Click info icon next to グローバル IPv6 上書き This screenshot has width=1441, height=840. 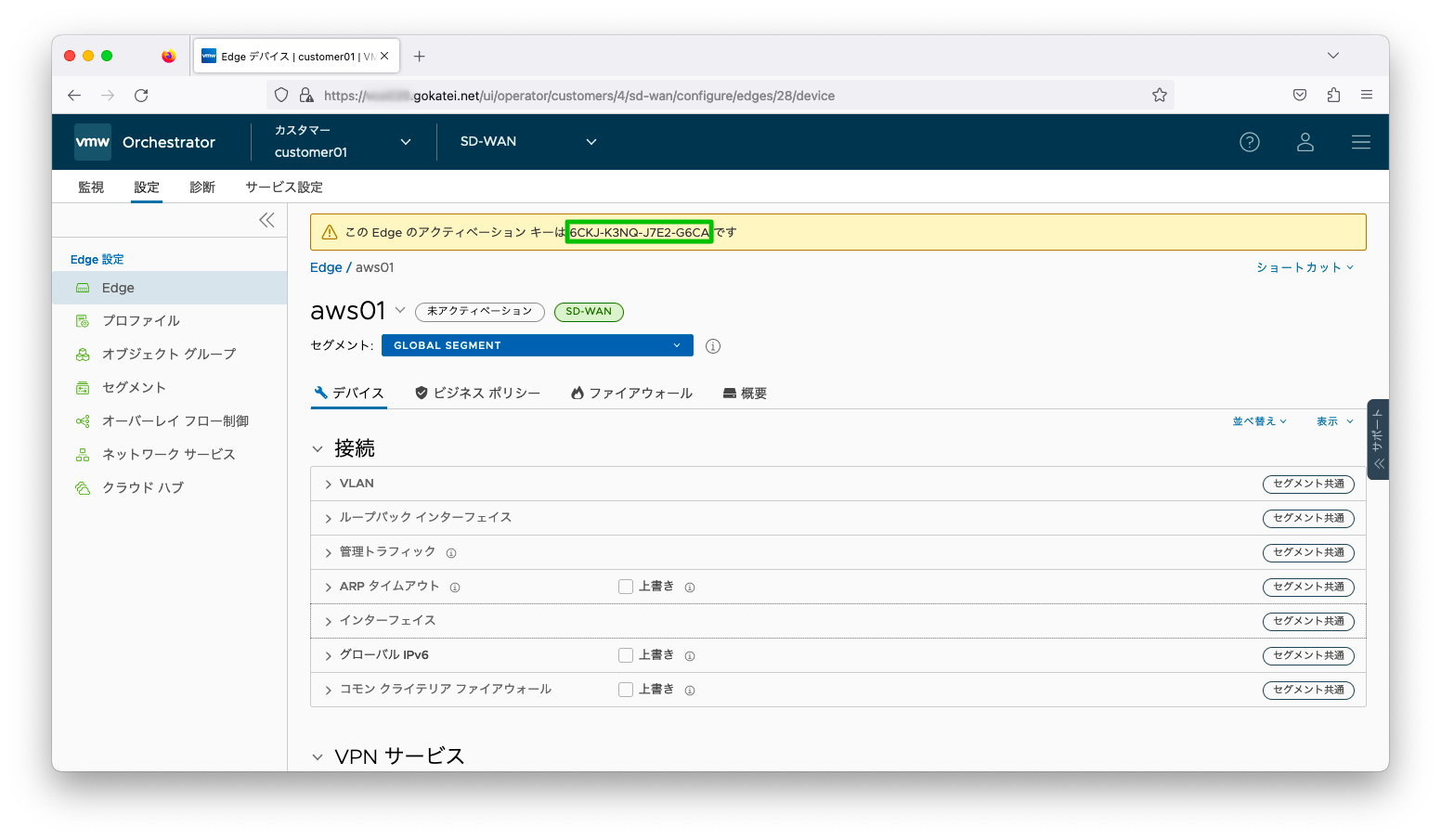(x=690, y=656)
